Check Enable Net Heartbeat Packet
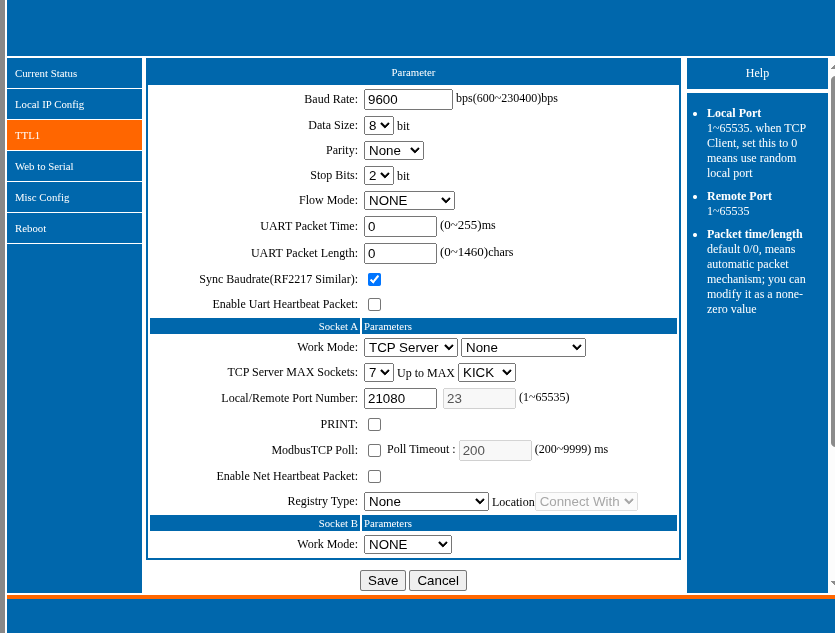The image size is (835, 633). point(374,476)
